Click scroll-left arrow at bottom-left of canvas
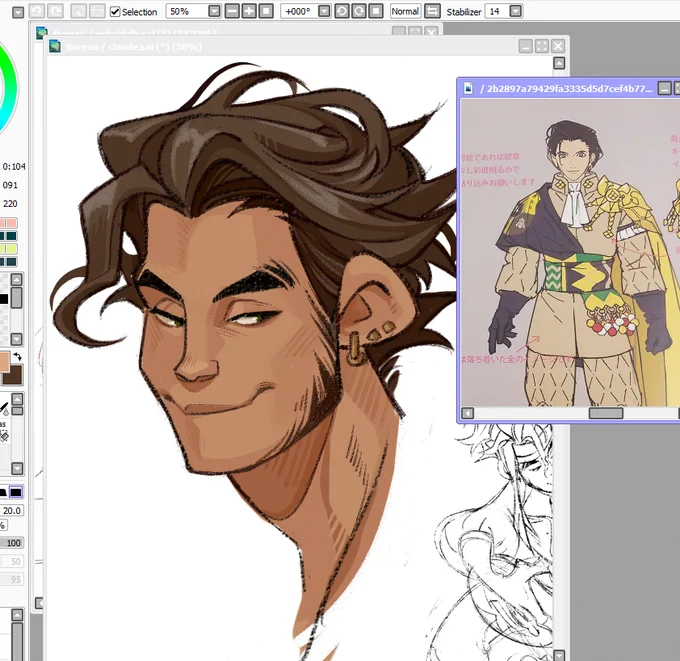Image resolution: width=680 pixels, height=661 pixels. point(39,603)
